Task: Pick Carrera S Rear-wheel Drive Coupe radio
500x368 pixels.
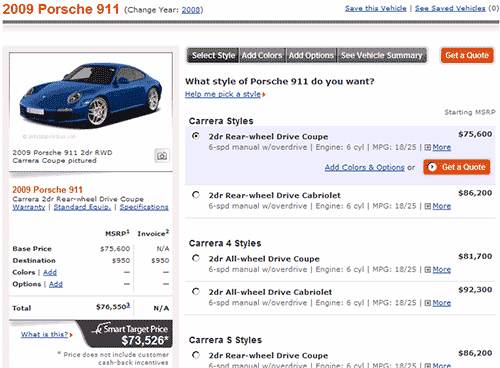Action: (x=196, y=355)
